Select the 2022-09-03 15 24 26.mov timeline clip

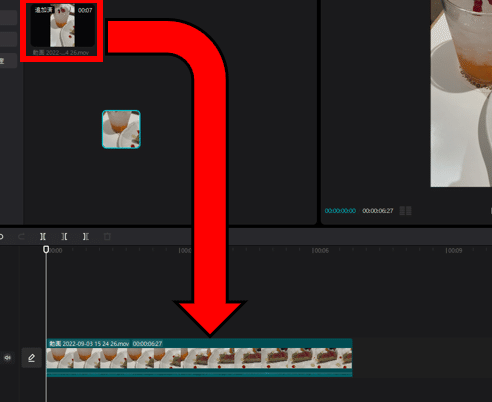pyautogui.click(x=199, y=358)
